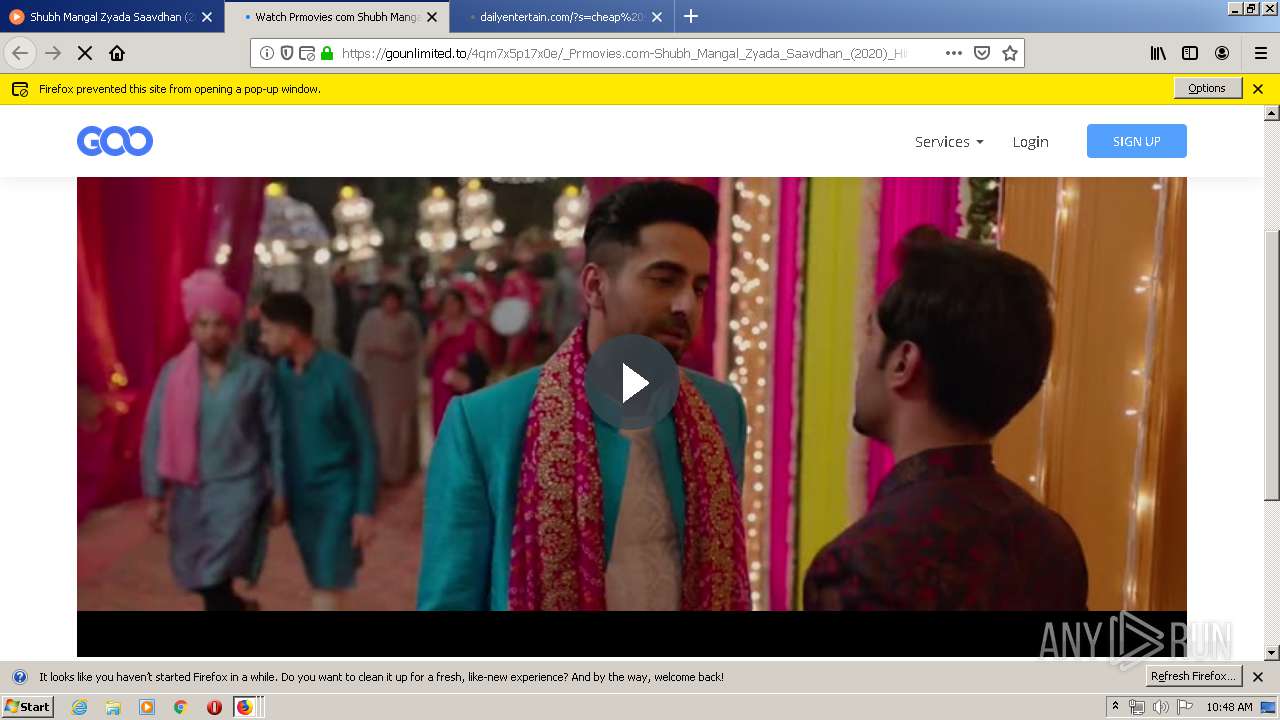1280x720 pixels.
Task: Switch to the dailyentertain.com tab
Action: point(560,17)
